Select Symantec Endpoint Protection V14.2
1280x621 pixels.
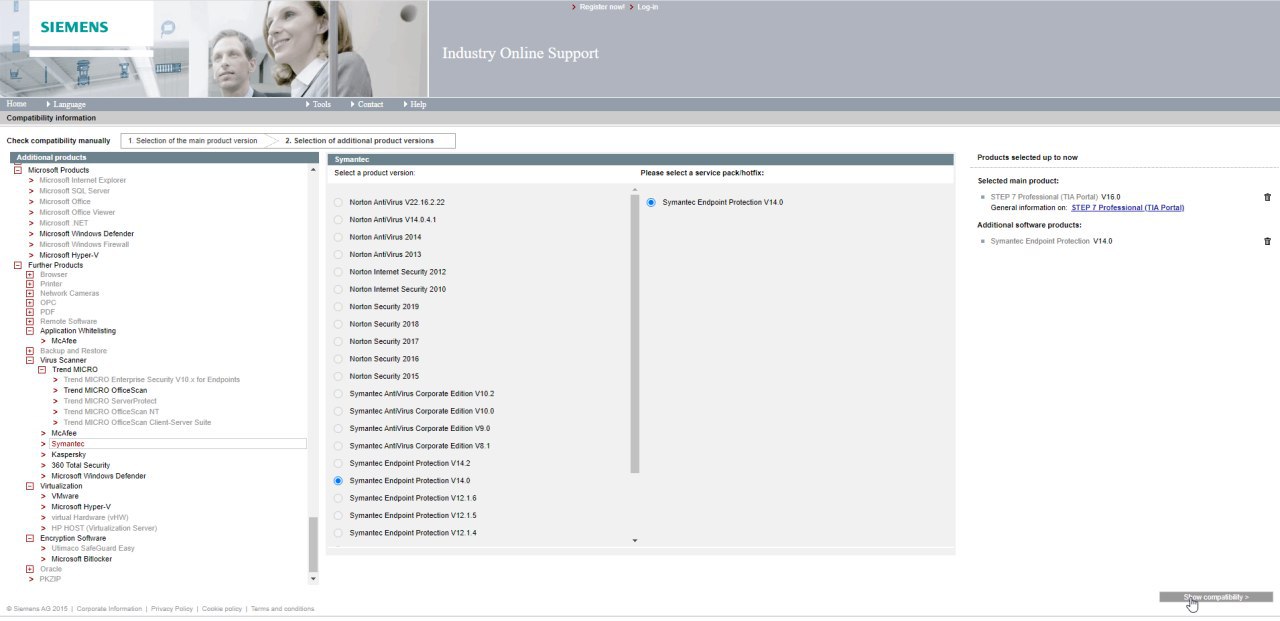(338, 463)
